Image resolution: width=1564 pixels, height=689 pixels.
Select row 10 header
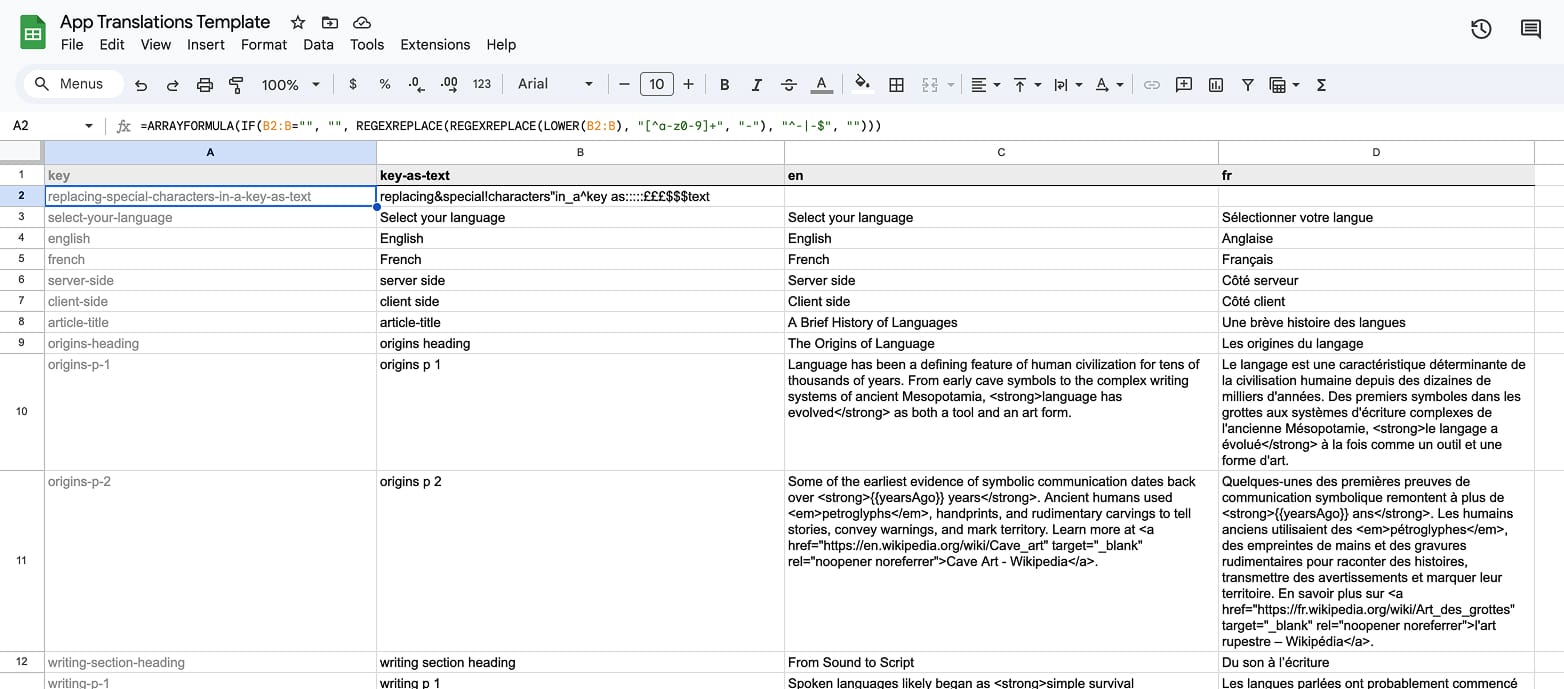tap(22, 412)
